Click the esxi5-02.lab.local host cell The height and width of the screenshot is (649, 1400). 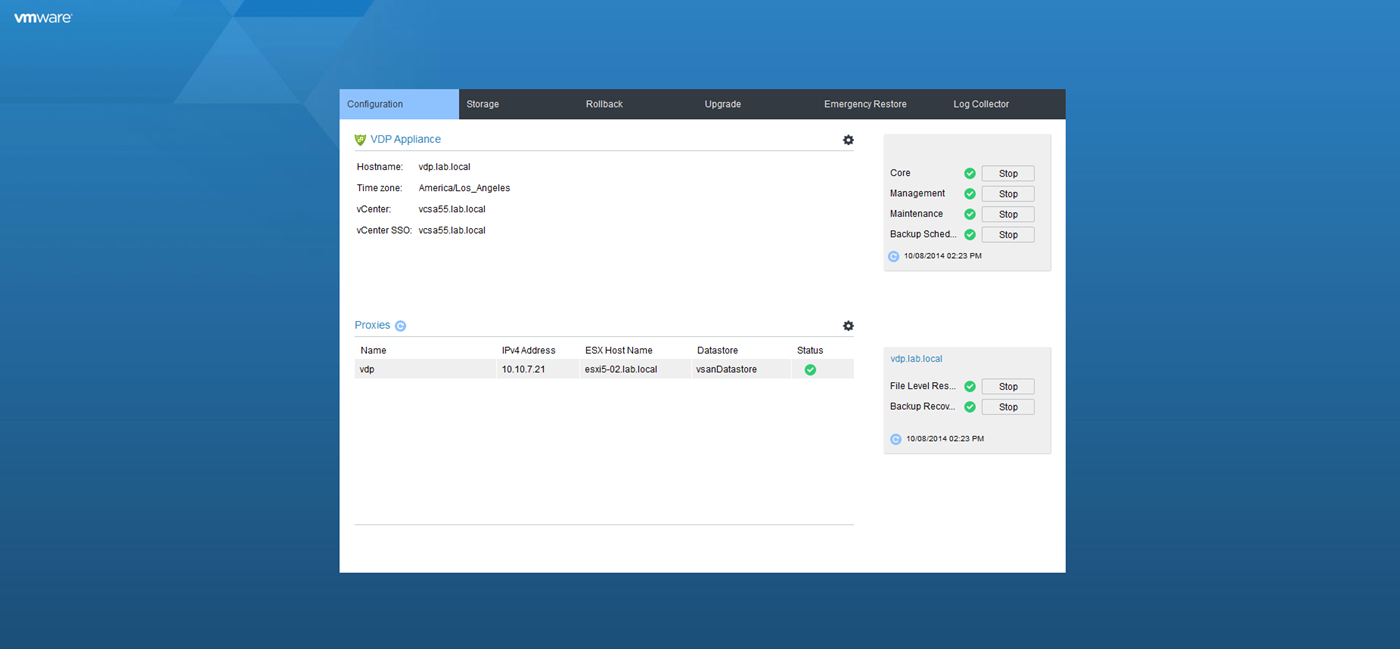pyautogui.click(x=621, y=370)
